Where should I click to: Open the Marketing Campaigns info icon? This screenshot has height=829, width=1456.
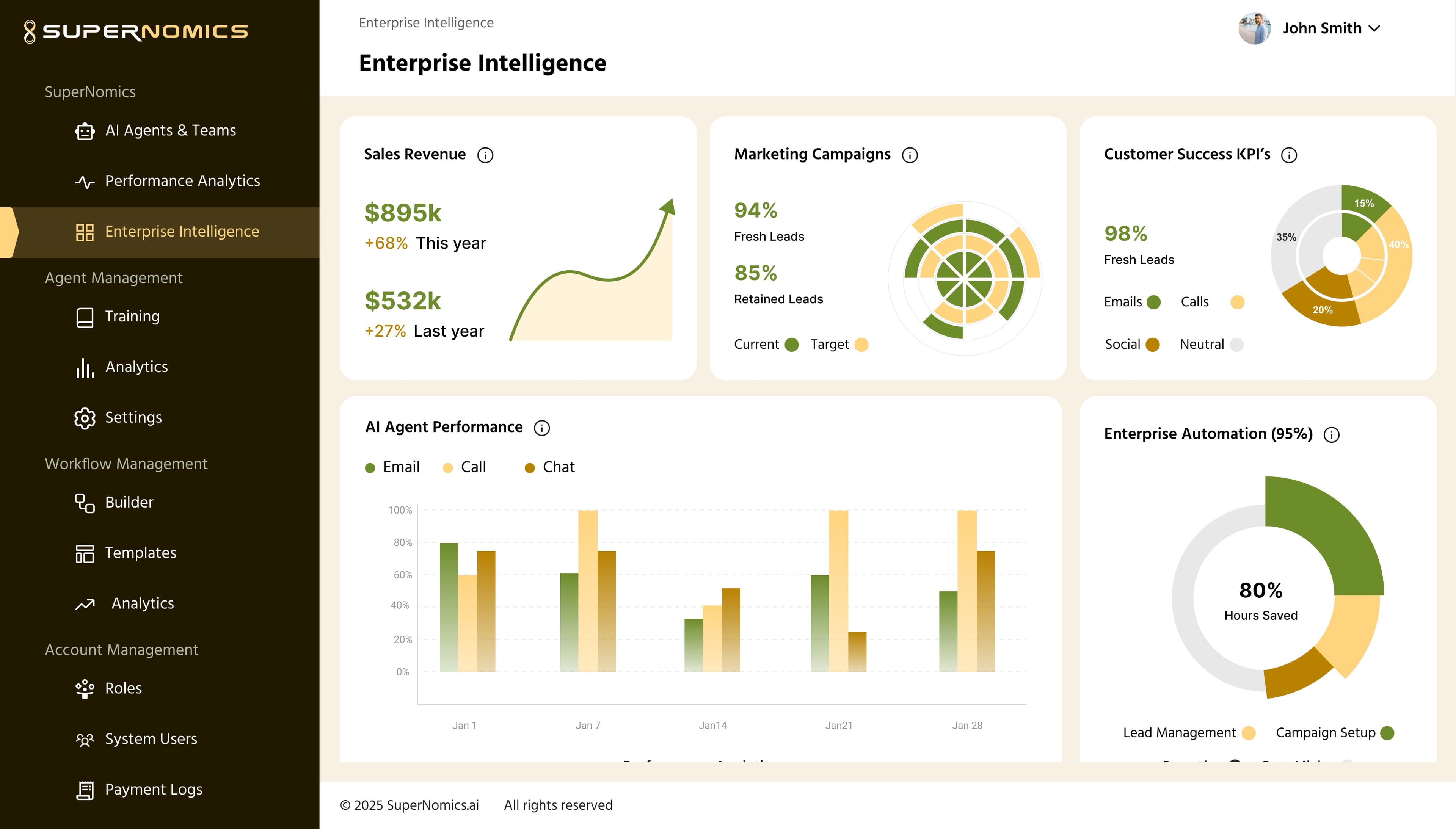pyautogui.click(x=910, y=155)
